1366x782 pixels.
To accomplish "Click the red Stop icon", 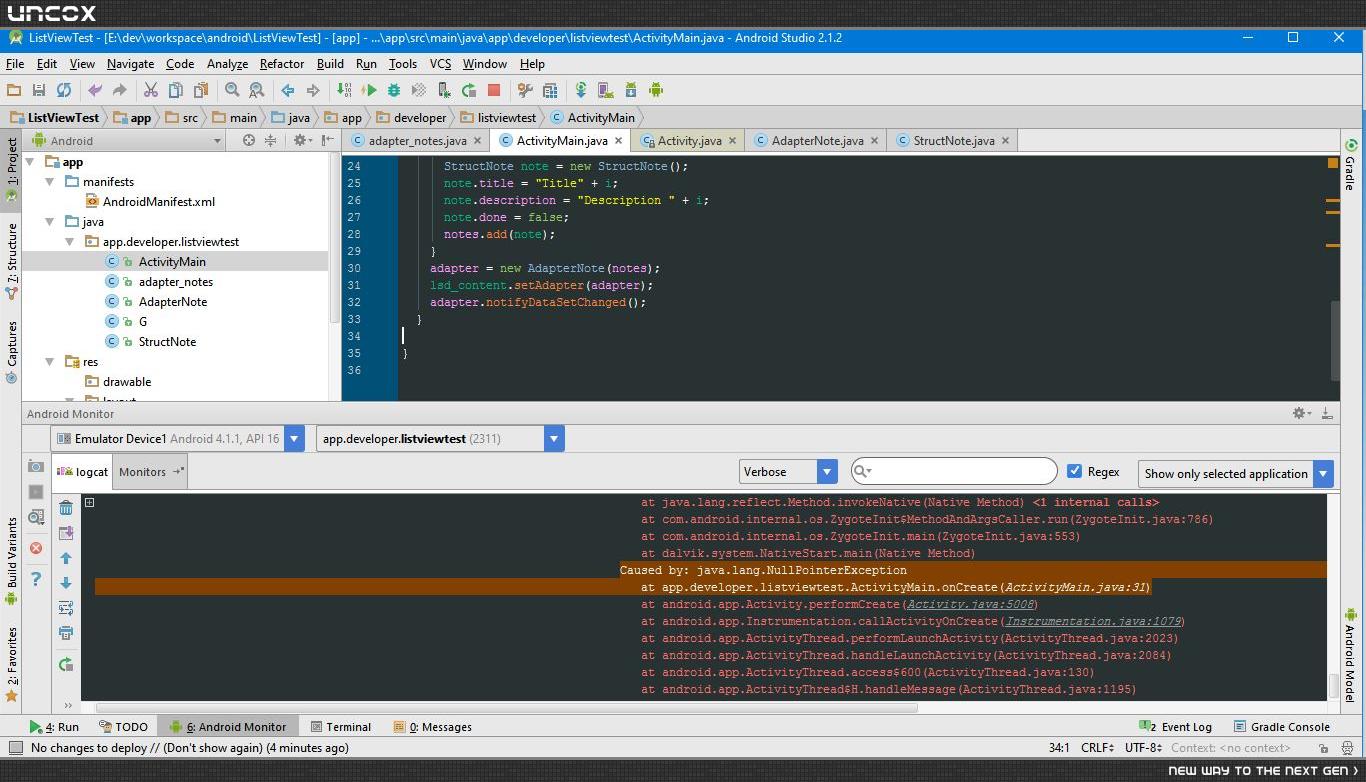I will (493, 90).
